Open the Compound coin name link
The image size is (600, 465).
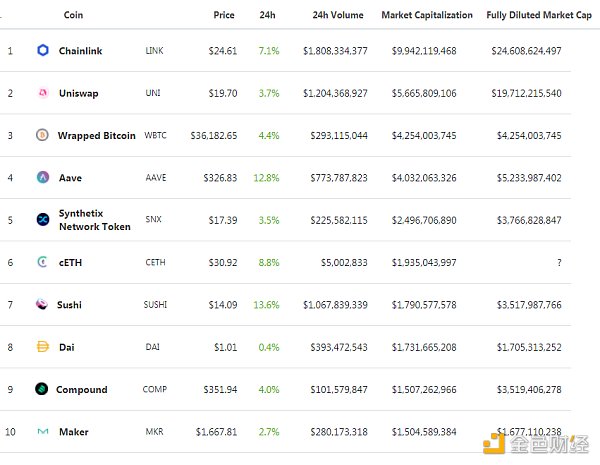[82, 389]
